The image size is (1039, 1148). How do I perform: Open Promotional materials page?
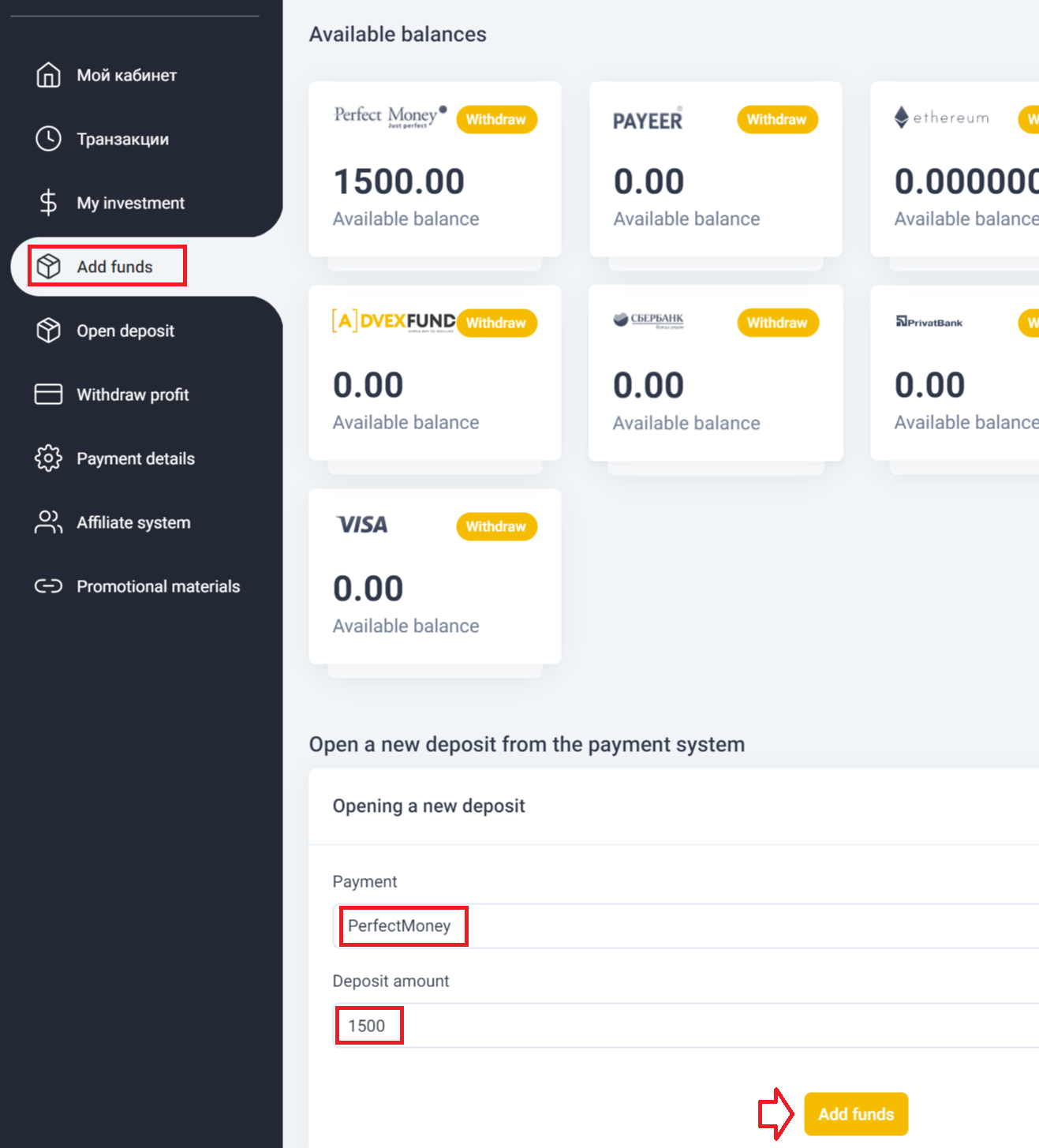pos(158,586)
